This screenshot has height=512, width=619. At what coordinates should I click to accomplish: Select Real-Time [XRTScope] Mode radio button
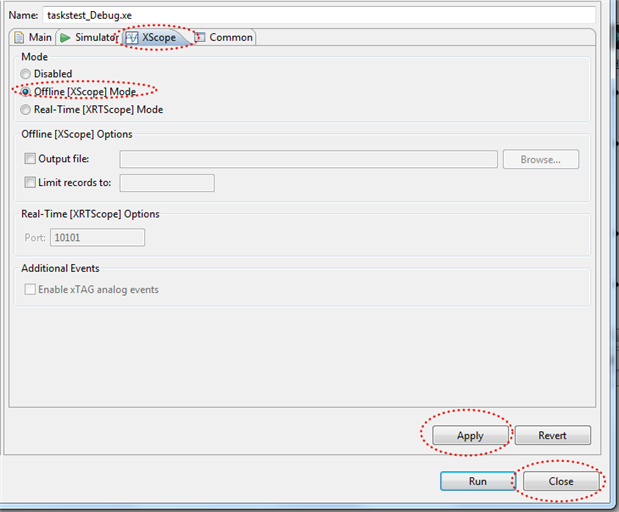pyautogui.click(x=25, y=110)
